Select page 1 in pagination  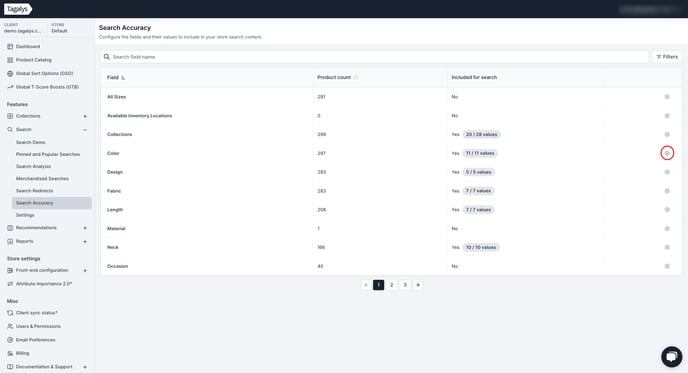(x=378, y=285)
